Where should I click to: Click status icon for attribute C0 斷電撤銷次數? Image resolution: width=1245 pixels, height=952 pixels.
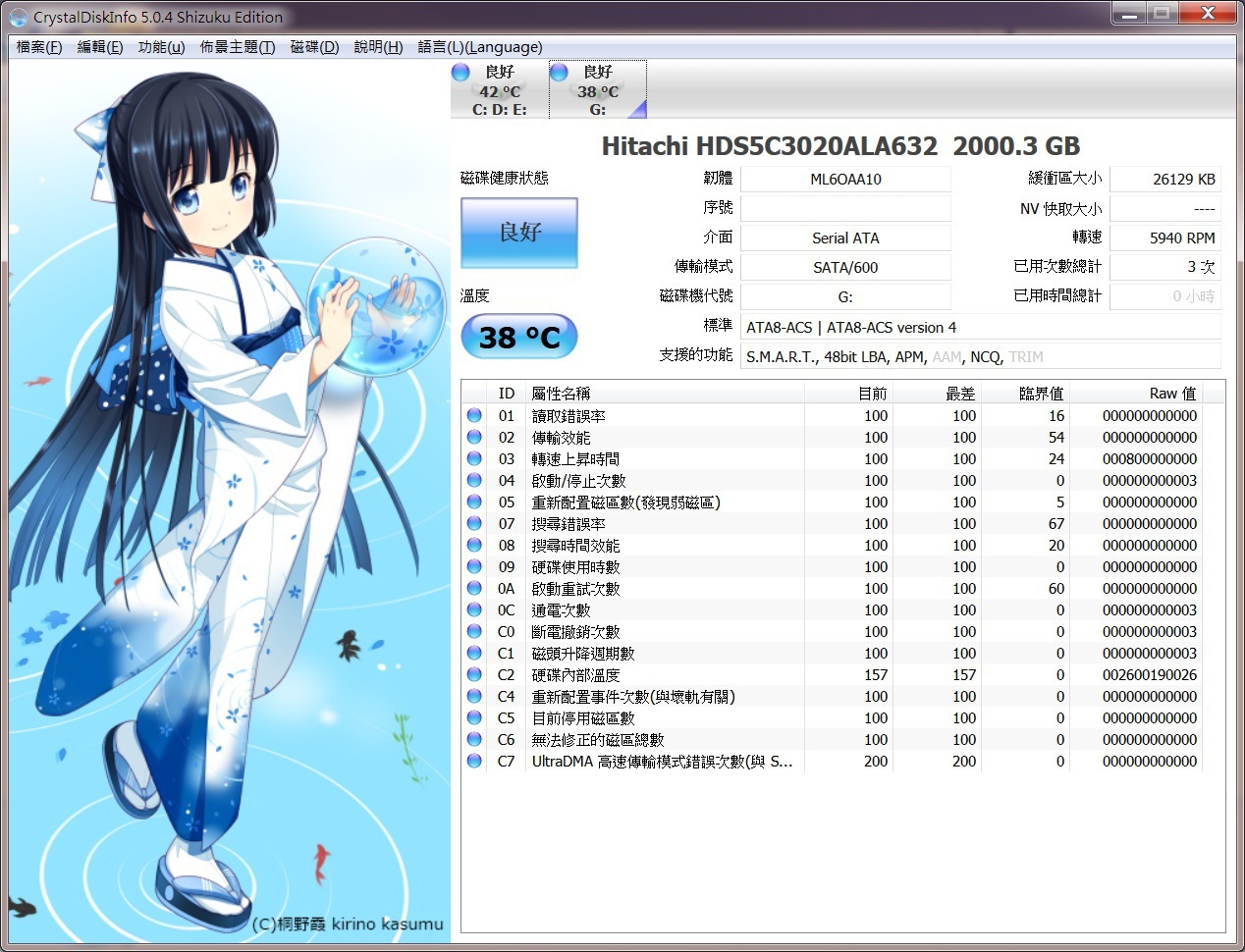[x=474, y=631]
